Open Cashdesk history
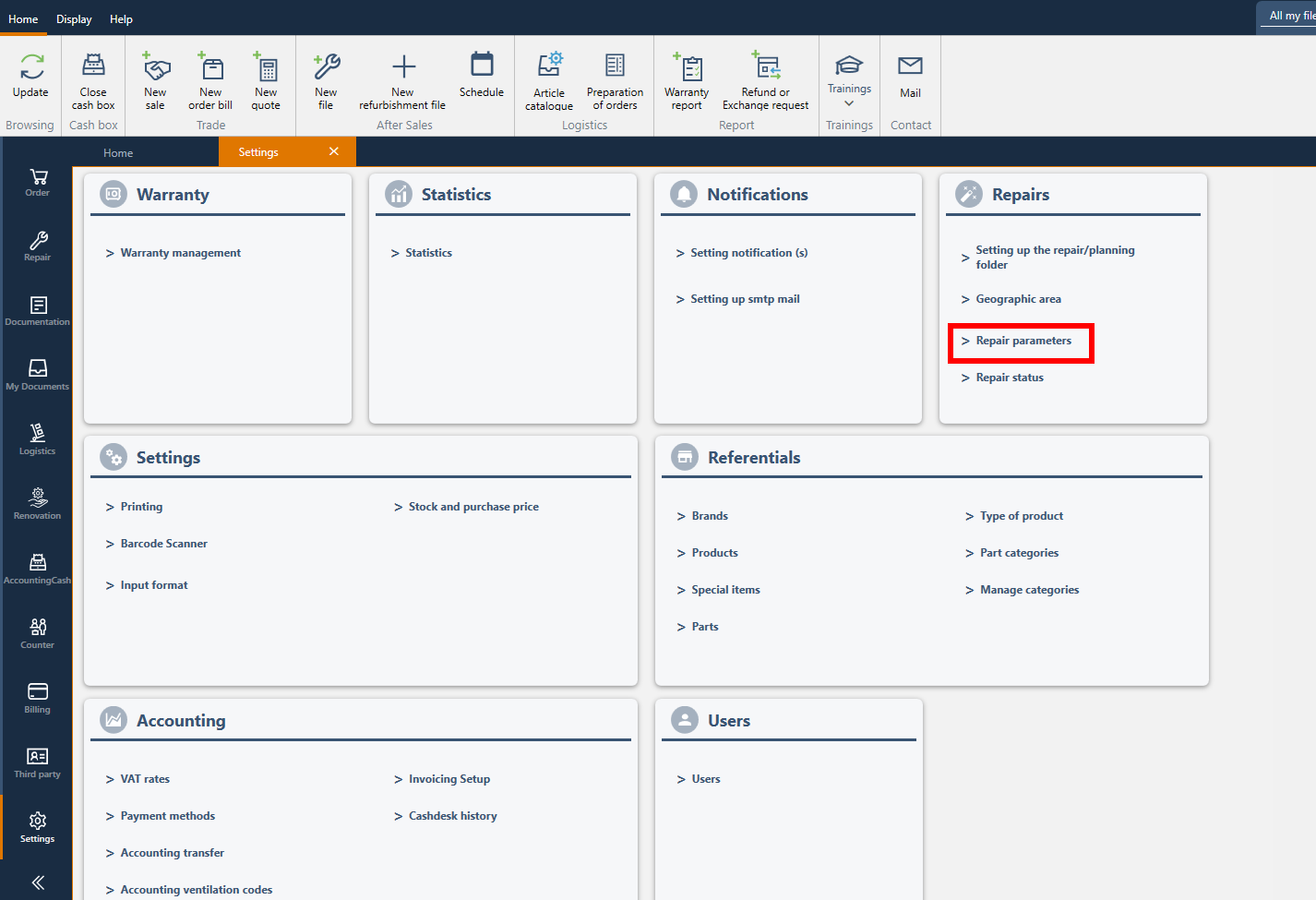 point(452,816)
